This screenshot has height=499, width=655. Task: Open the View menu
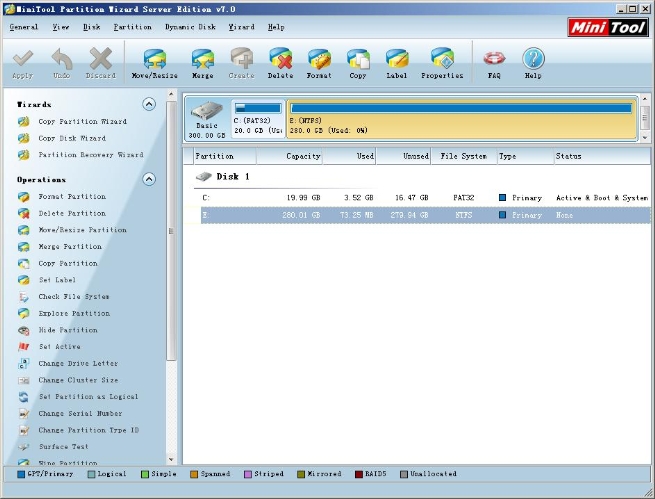[61, 27]
